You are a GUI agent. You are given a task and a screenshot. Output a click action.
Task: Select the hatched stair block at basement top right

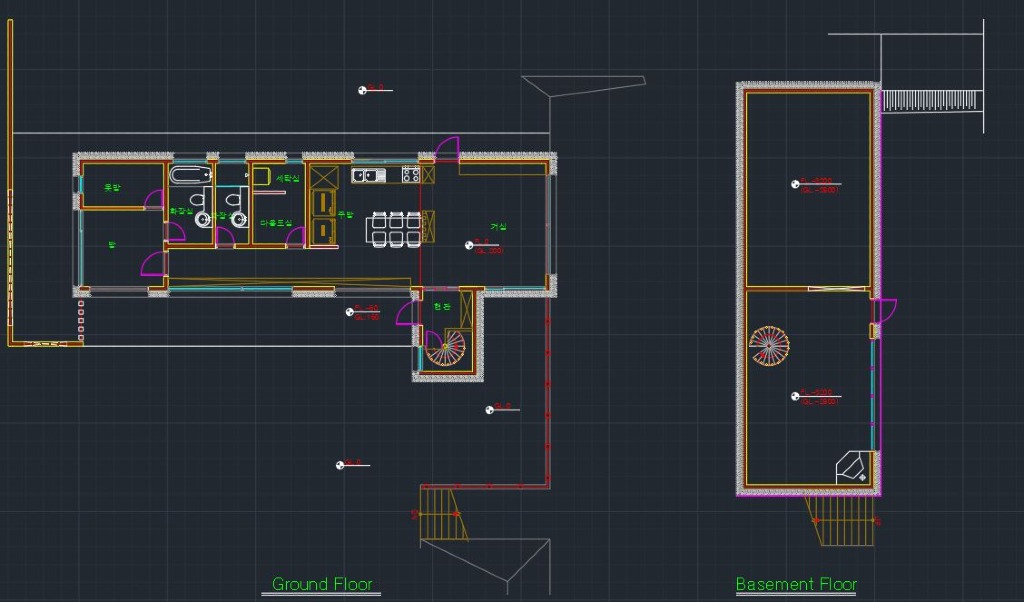coord(931,100)
